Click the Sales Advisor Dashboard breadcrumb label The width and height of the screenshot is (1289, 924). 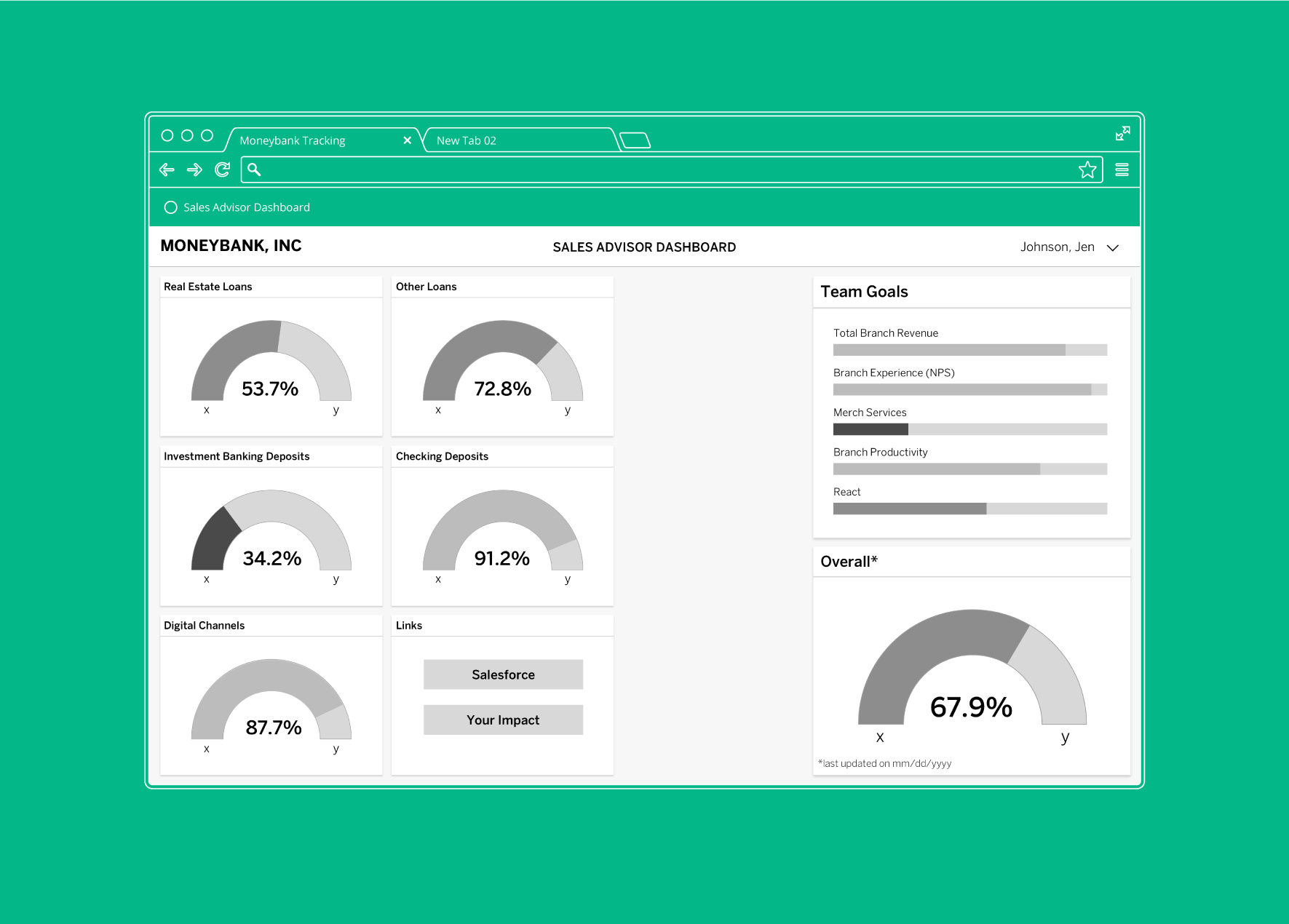pyautogui.click(x=247, y=207)
